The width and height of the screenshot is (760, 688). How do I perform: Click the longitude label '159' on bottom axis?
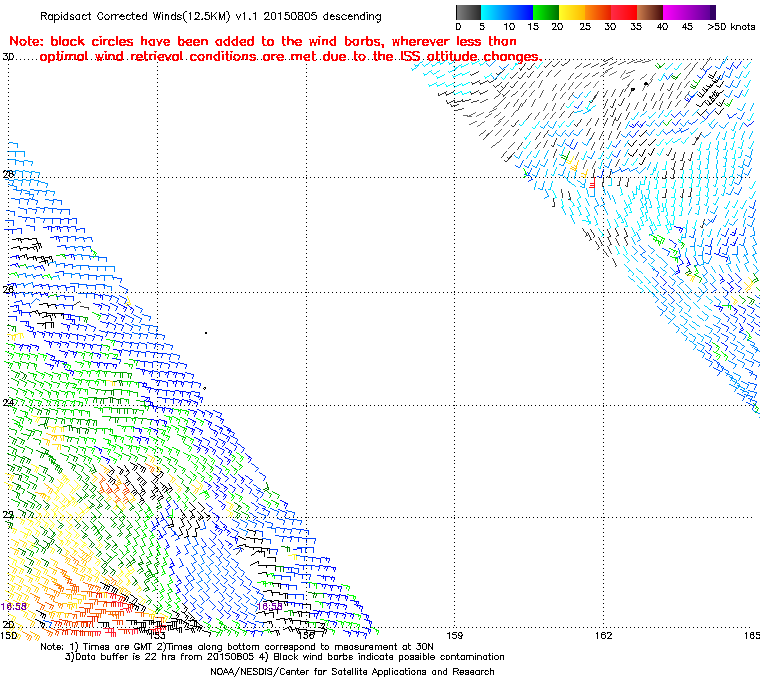click(454, 635)
